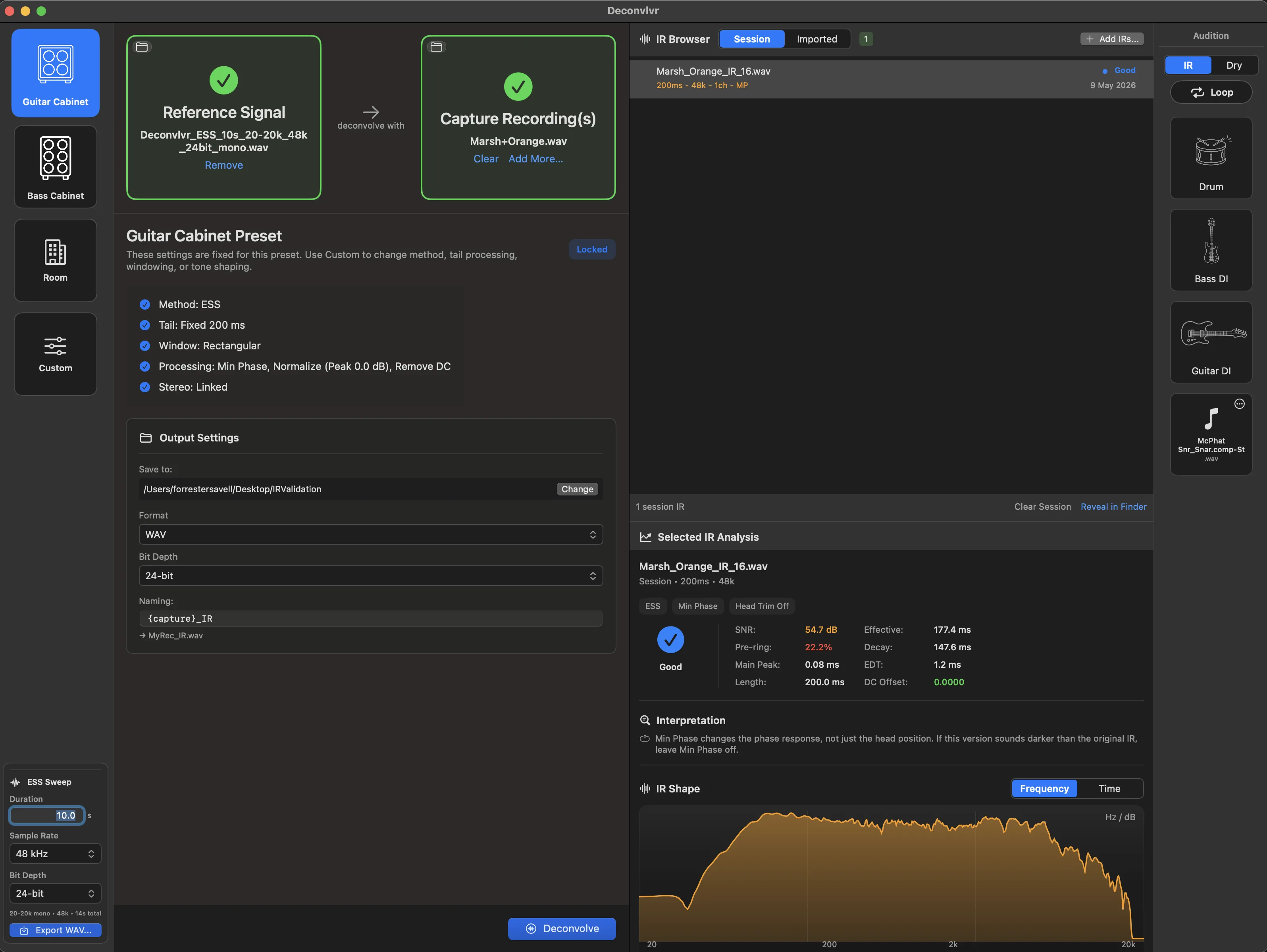The width and height of the screenshot is (1267, 952).
Task: Click the cloud icon beside interpretation text
Action: tap(645, 738)
